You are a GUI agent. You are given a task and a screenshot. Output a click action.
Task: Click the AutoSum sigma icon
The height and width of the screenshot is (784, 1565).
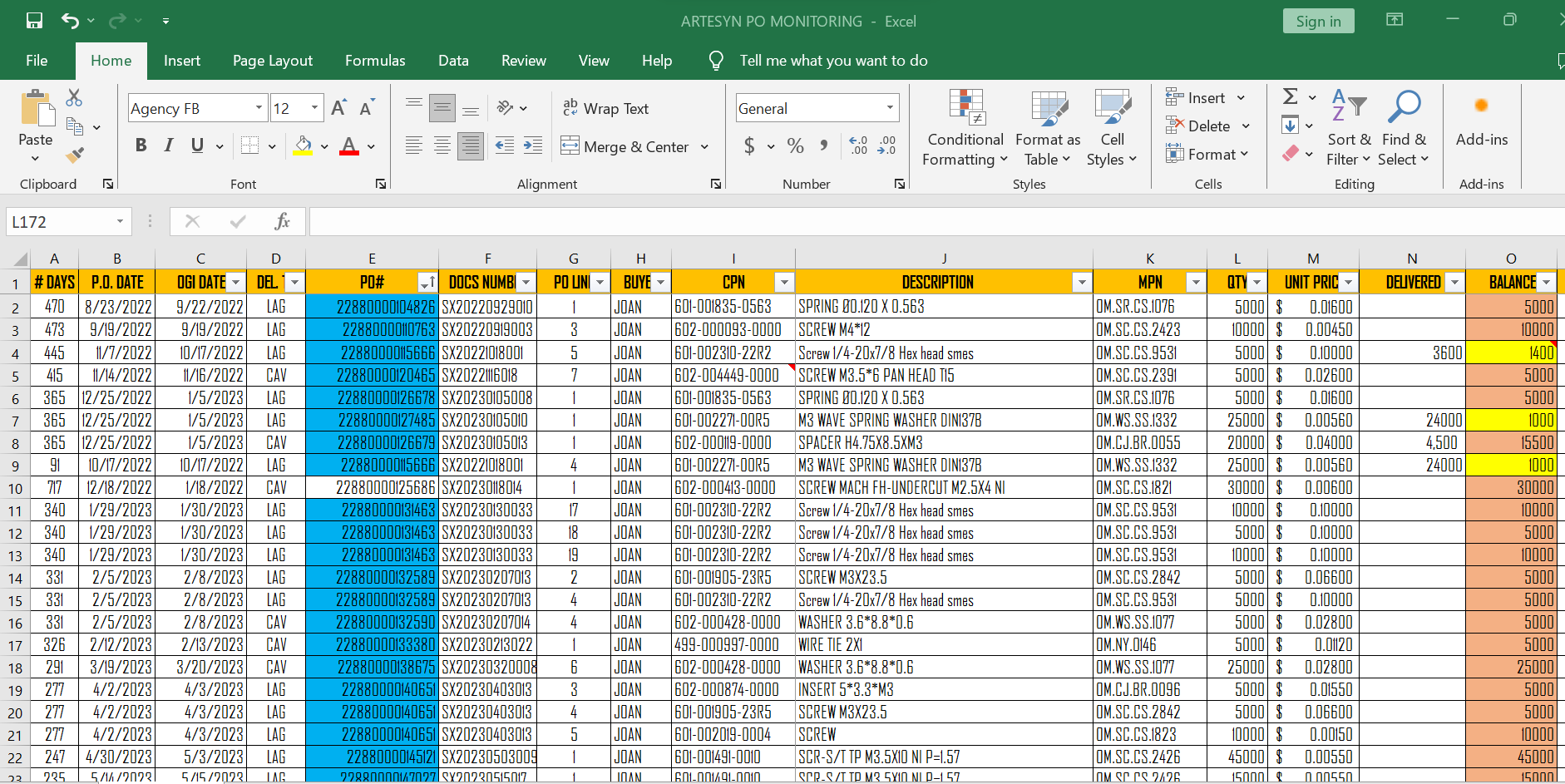(x=1290, y=97)
